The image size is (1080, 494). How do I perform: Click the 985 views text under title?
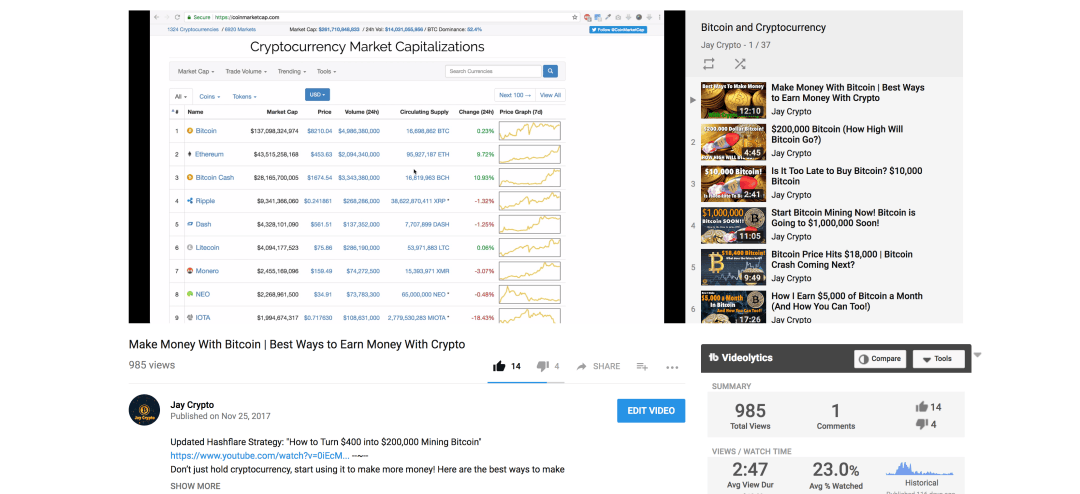click(152, 365)
